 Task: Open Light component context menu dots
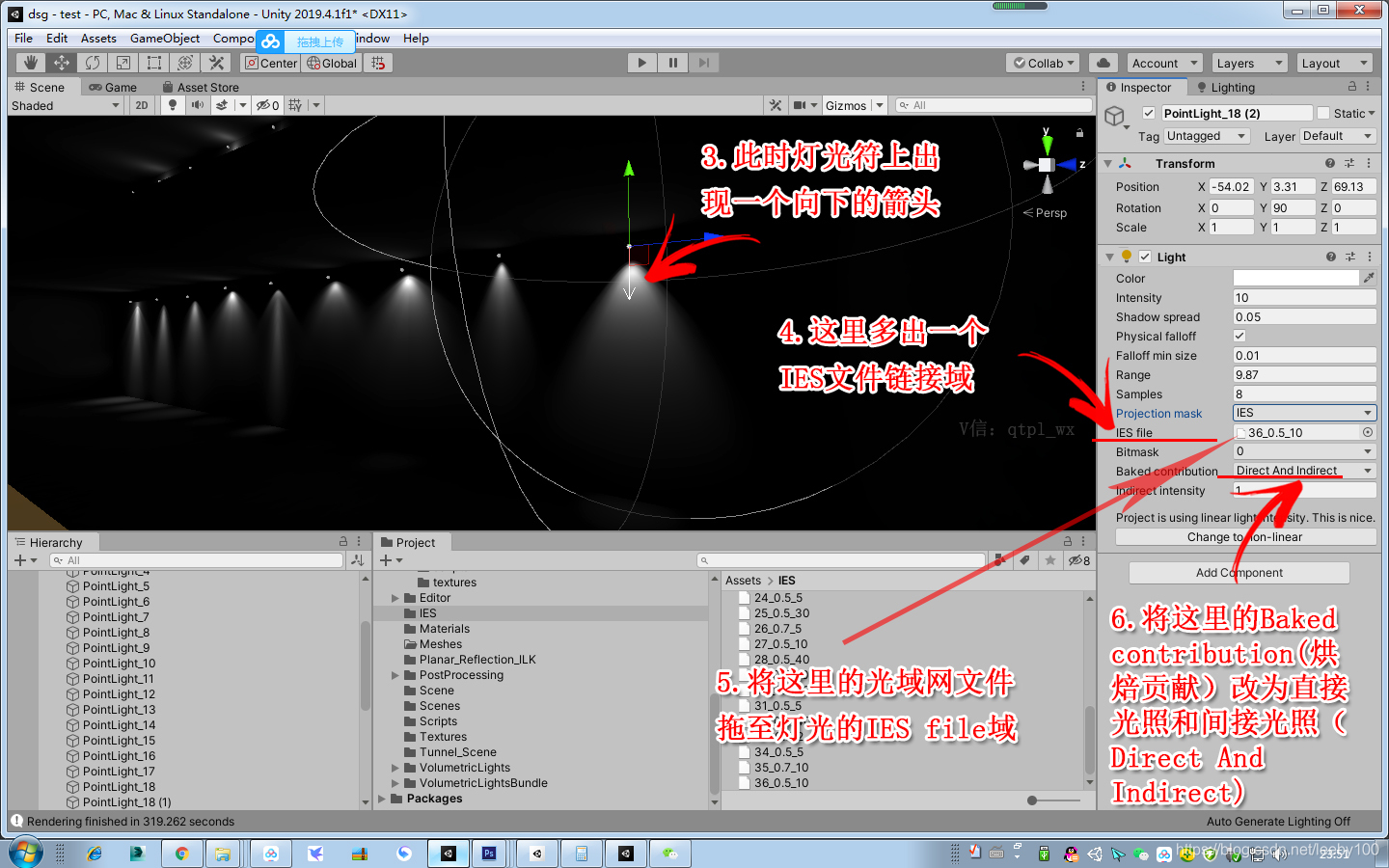(1369, 257)
